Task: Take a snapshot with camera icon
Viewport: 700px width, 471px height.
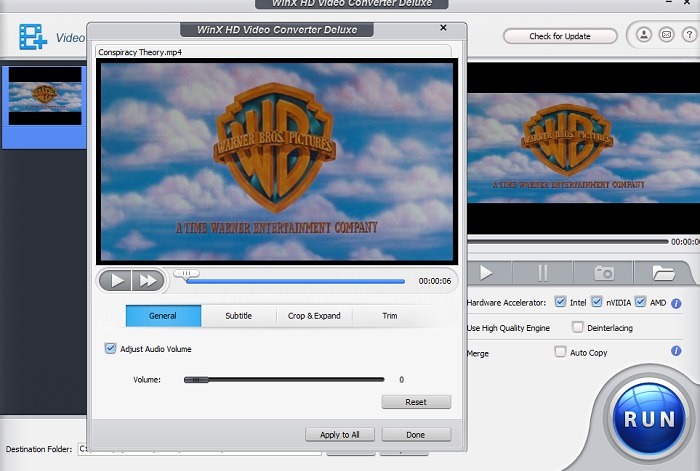Action: pyautogui.click(x=604, y=273)
